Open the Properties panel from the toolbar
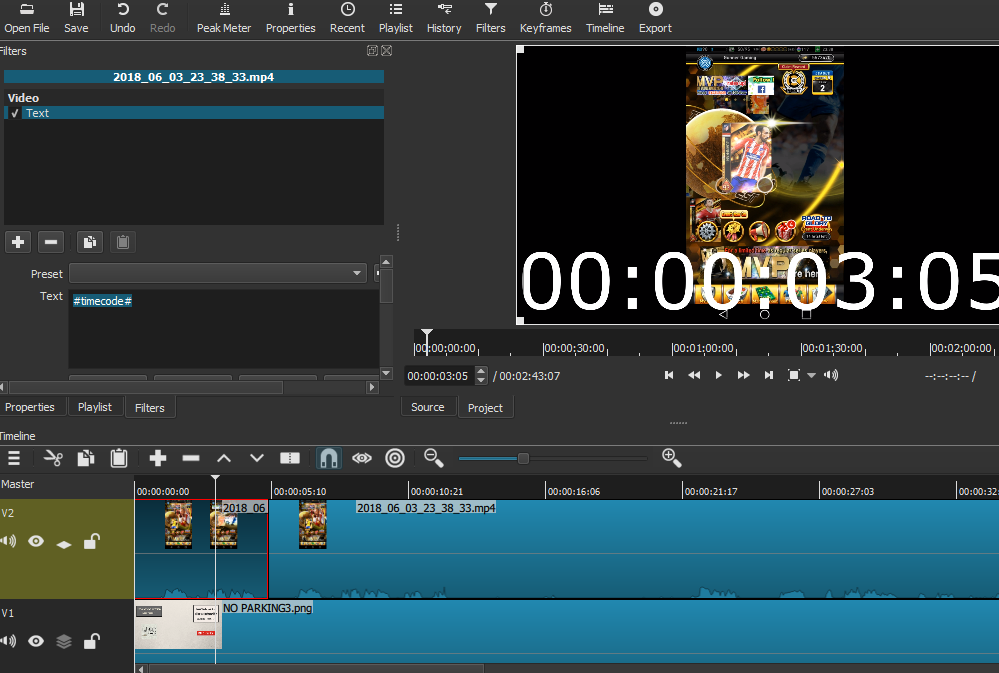Image resolution: width=999 pixels, height=673 pixels. 291,18
